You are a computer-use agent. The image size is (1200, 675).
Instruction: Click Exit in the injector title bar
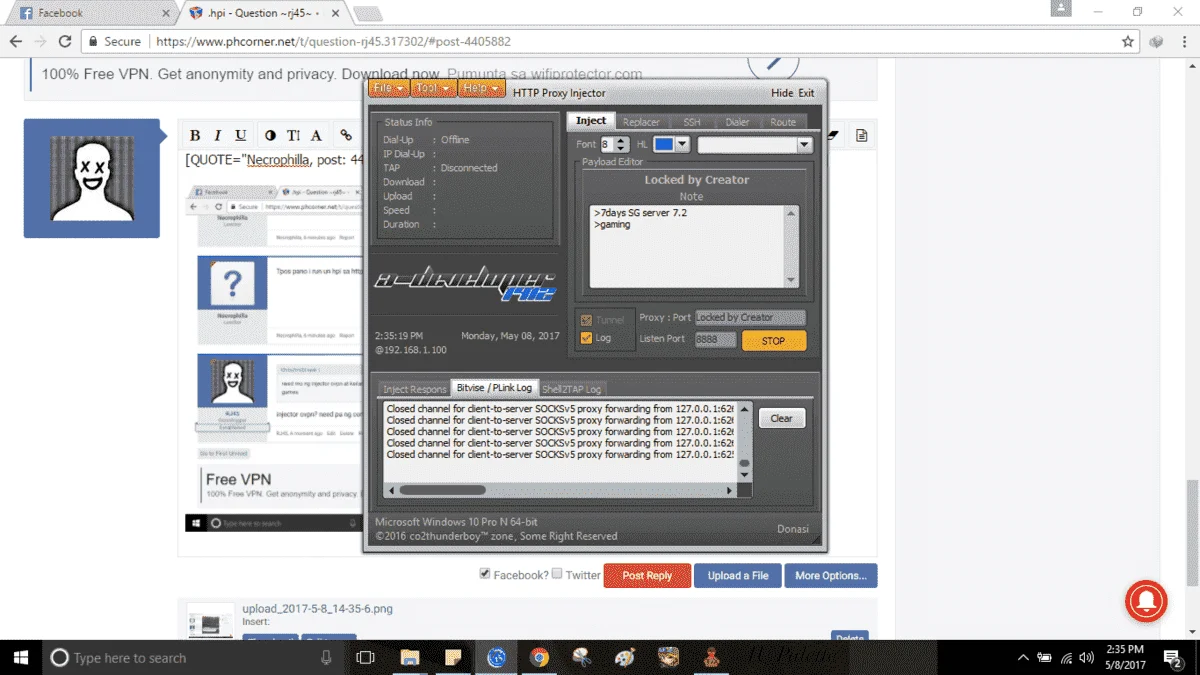coord(806,93)
